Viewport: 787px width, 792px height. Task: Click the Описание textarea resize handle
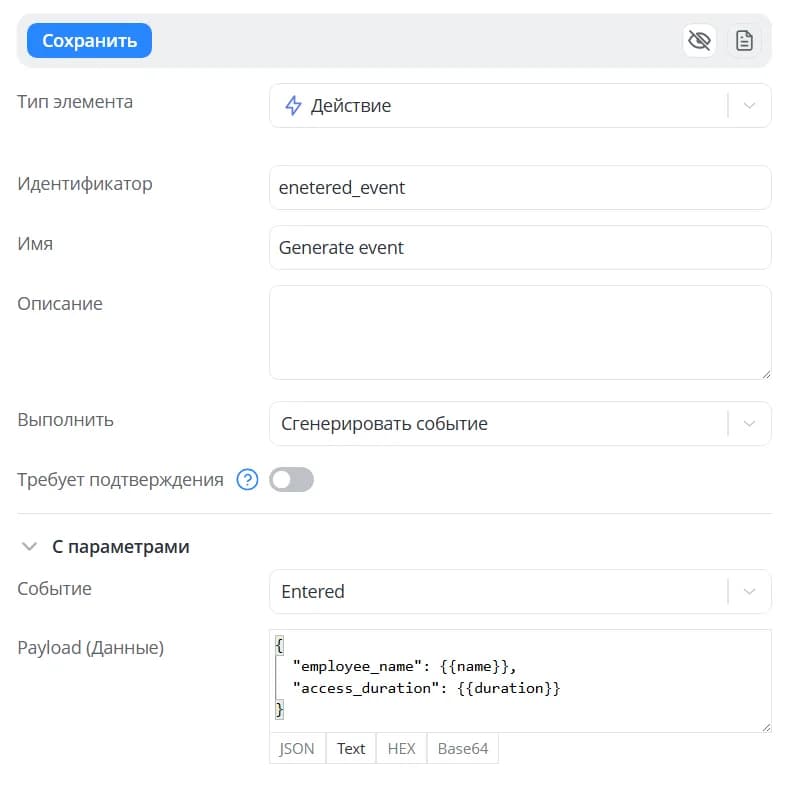[766, 374]
